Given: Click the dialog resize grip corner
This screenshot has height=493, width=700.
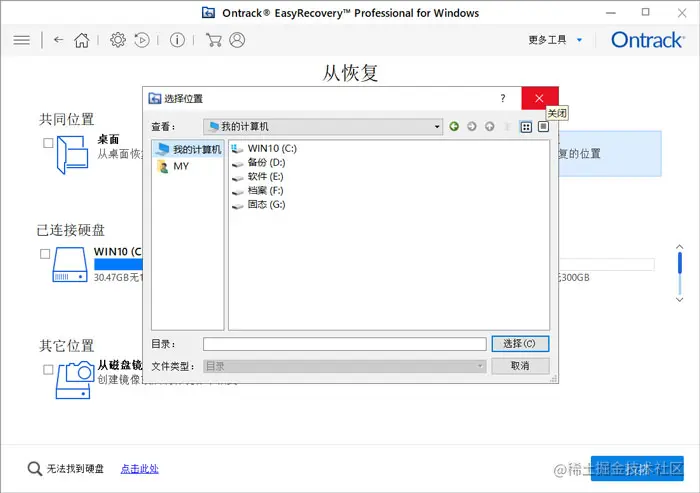Looking at the screenshot, I should point(554,379).
